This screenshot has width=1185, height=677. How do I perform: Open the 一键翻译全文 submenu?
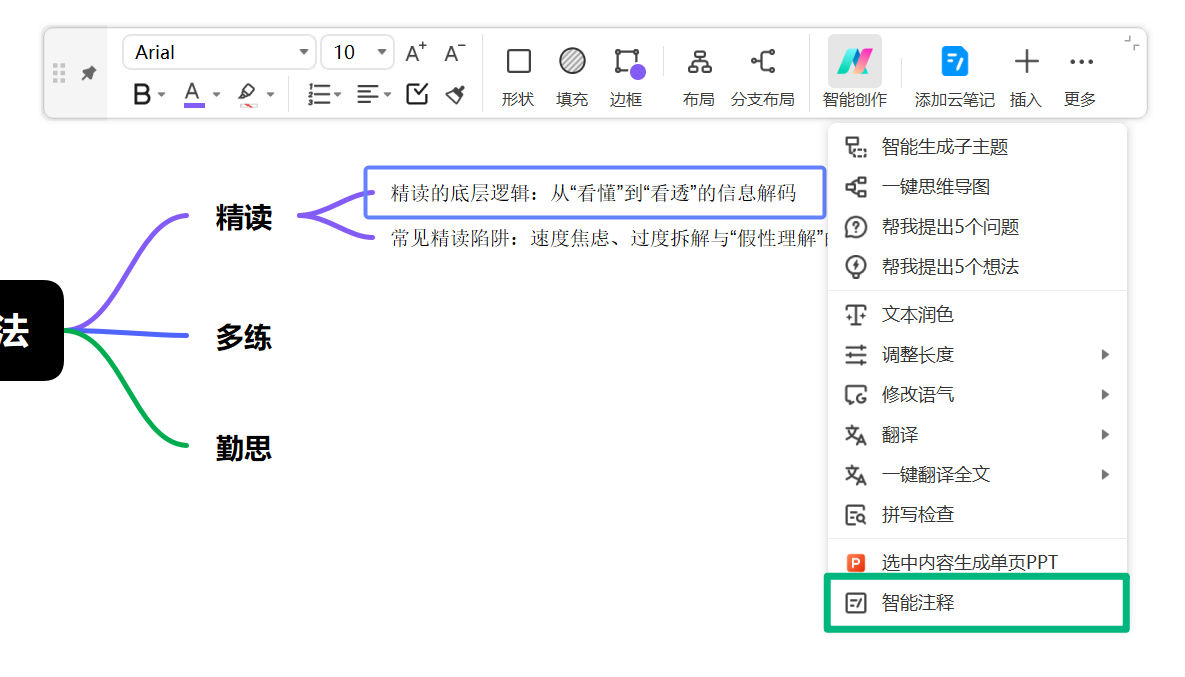[977, 475]
